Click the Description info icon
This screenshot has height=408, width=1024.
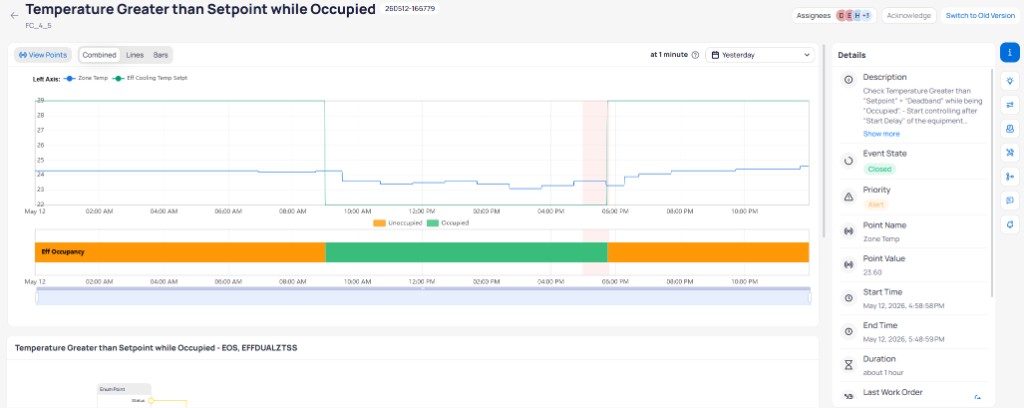point(848,80)
